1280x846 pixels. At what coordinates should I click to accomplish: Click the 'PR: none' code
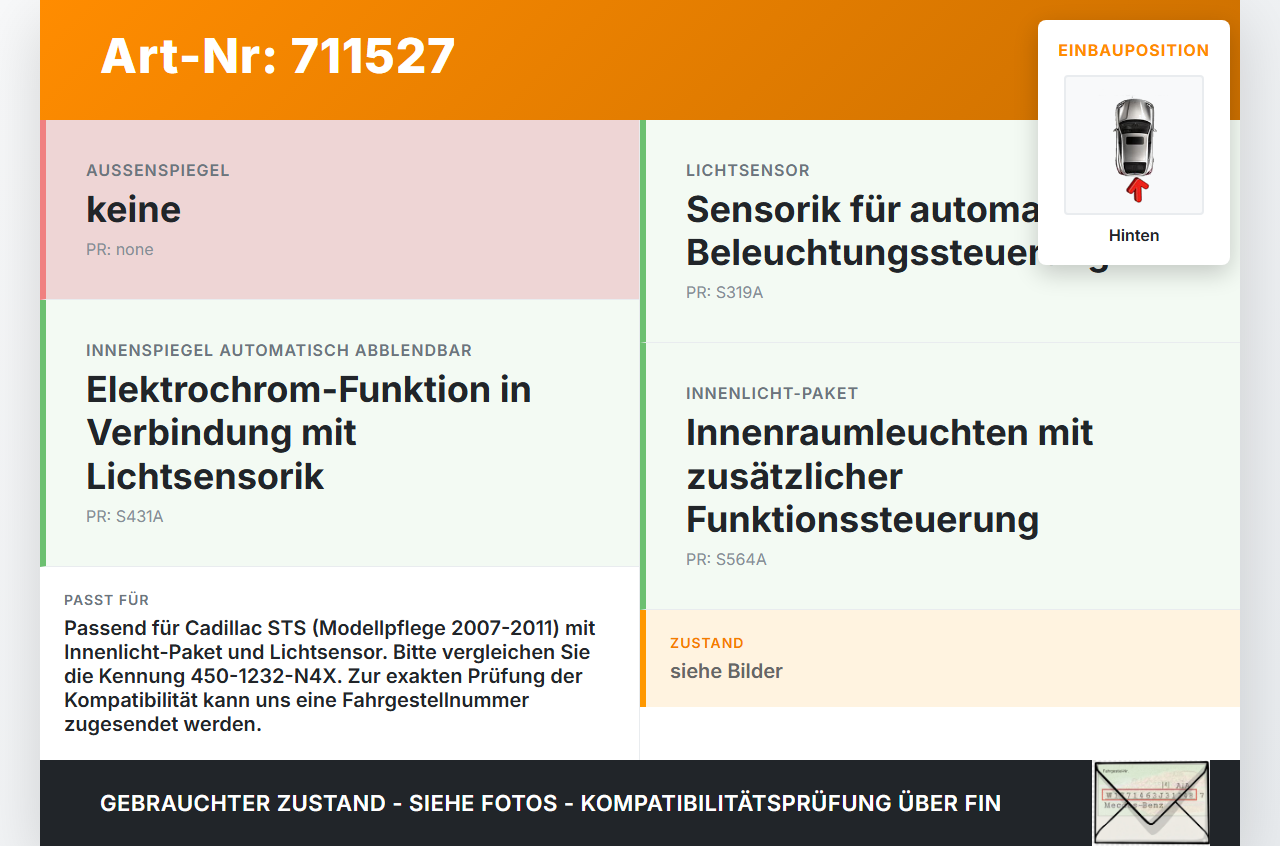coord(120,249)
